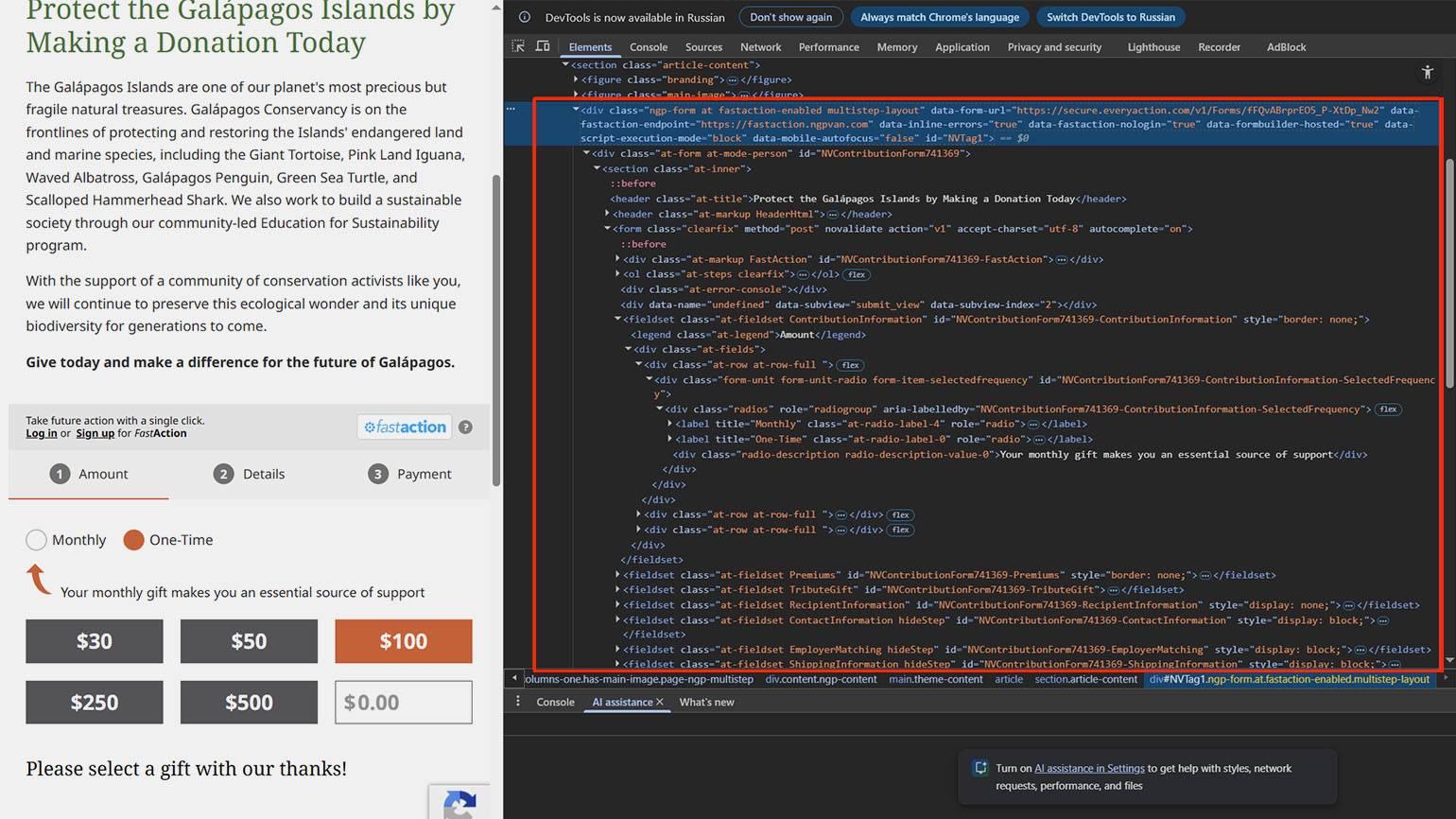
Task: Close the AI assistance drawer tab
Action: point(660,702)
